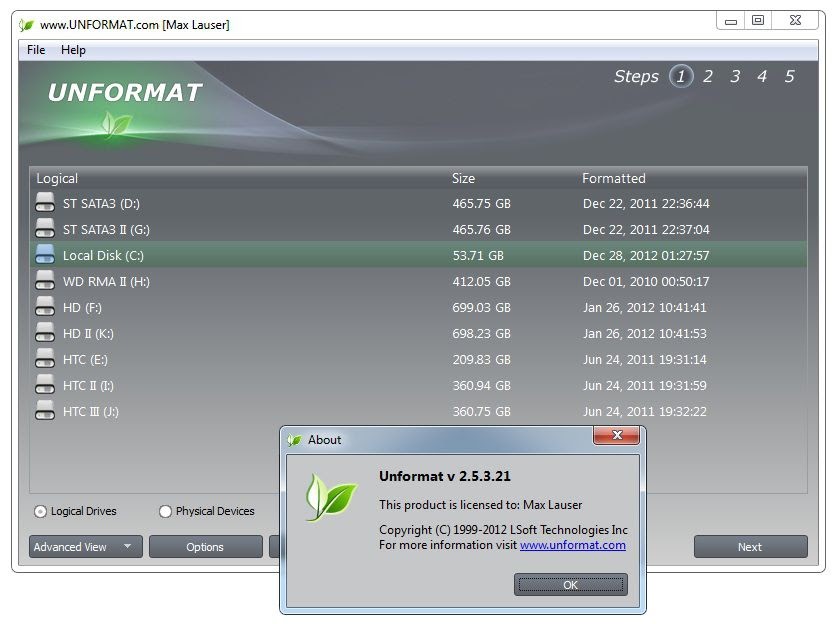Click the 698.23 GB size value
This screenshot has height=624, width=835.
coord(481,334)
